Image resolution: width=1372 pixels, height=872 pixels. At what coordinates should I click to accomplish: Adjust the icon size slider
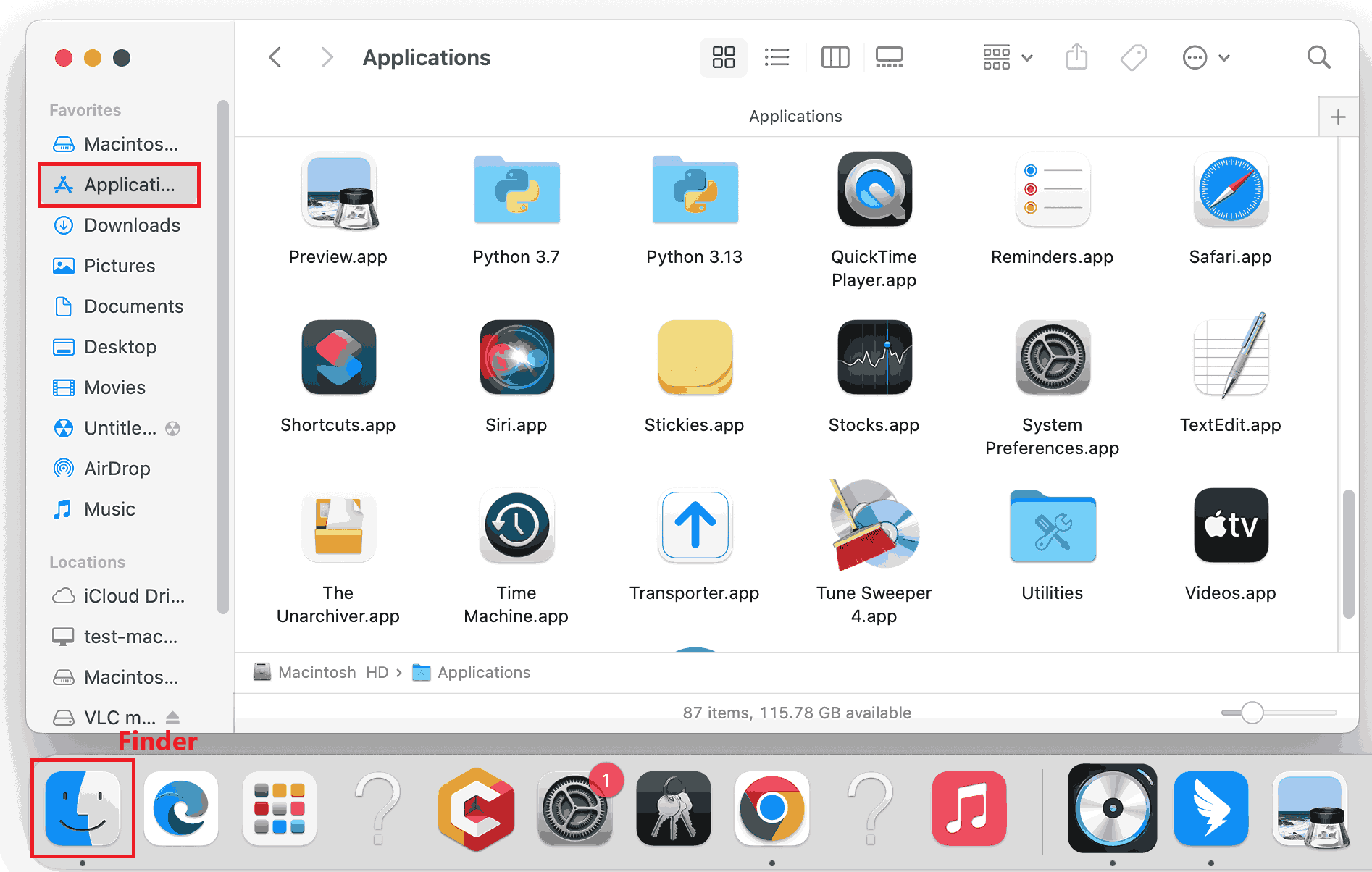click(x=1252, y=713)
